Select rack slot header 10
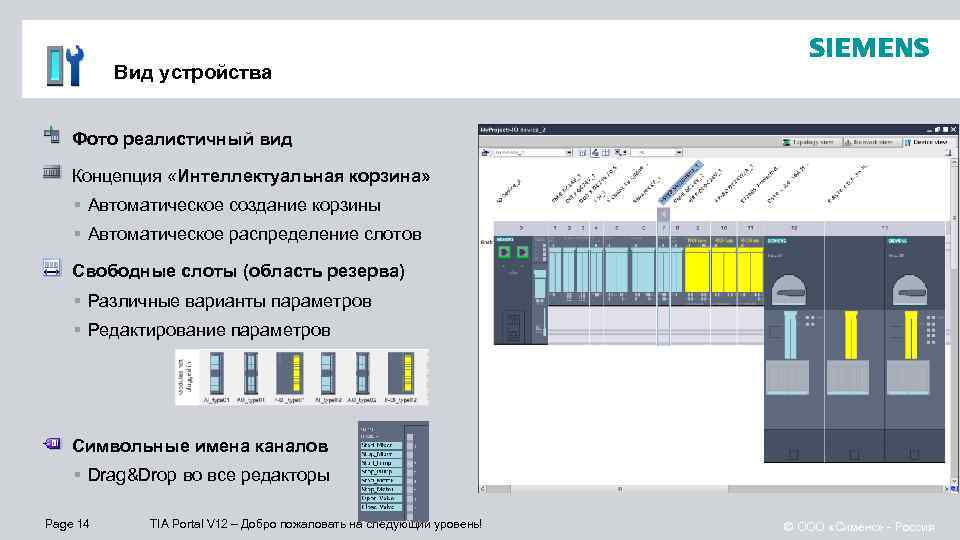Screen dimensions: 960x540 tap(724, 228)
